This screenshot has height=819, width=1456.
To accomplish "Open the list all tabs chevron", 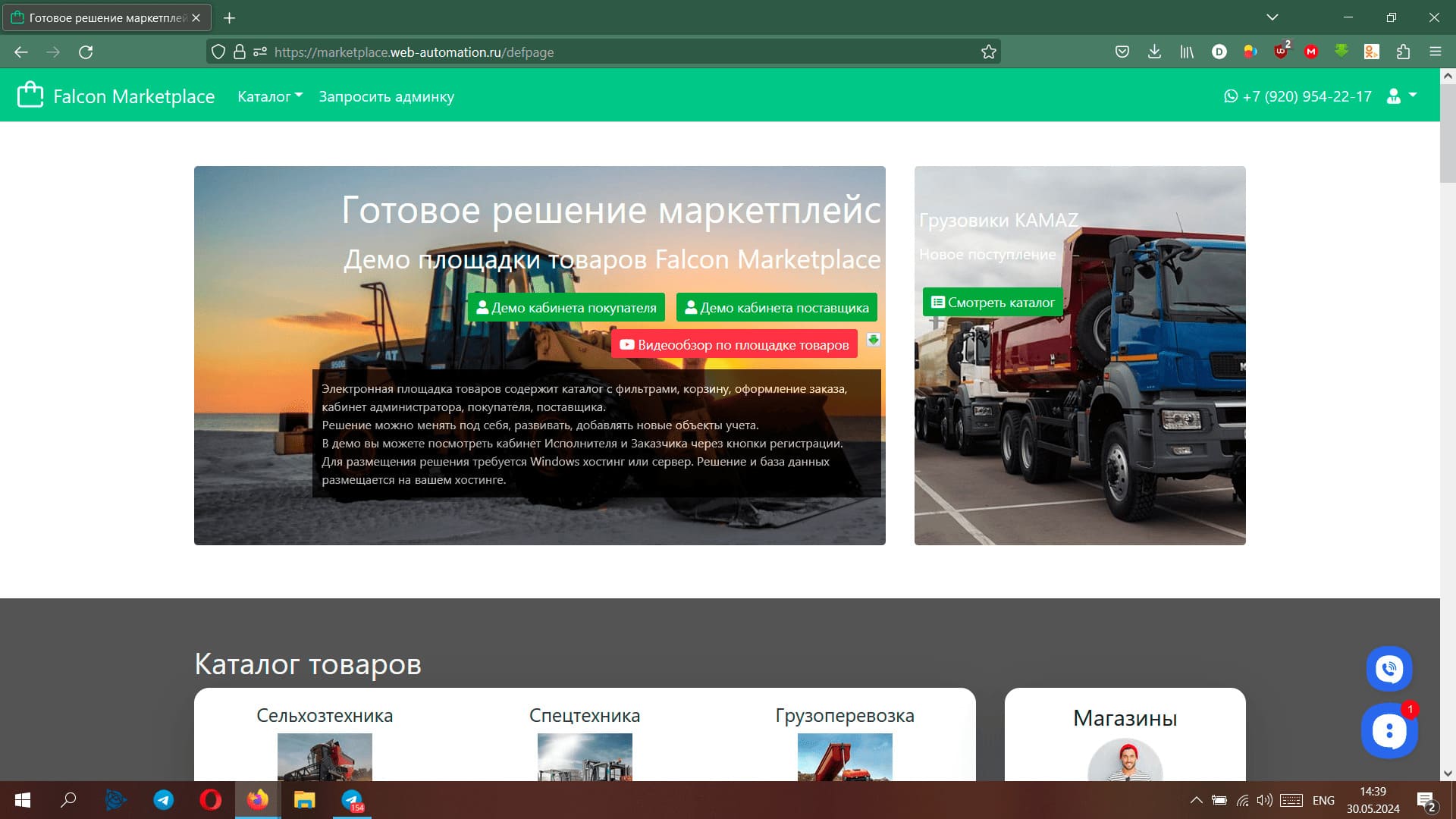I will pos(1272,17).
